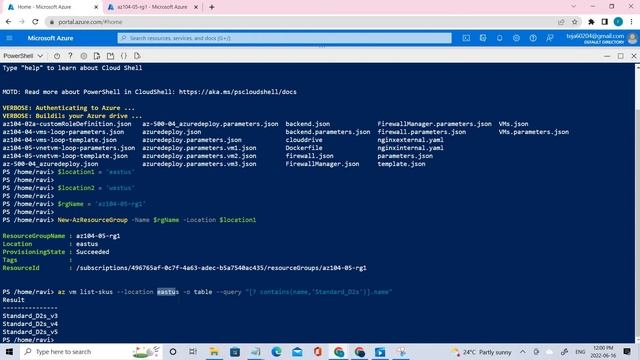Viewport: 640px width, 360px height.
Task: Click the Standard_D2s_v5 result row
Action: tap(30, 332)
